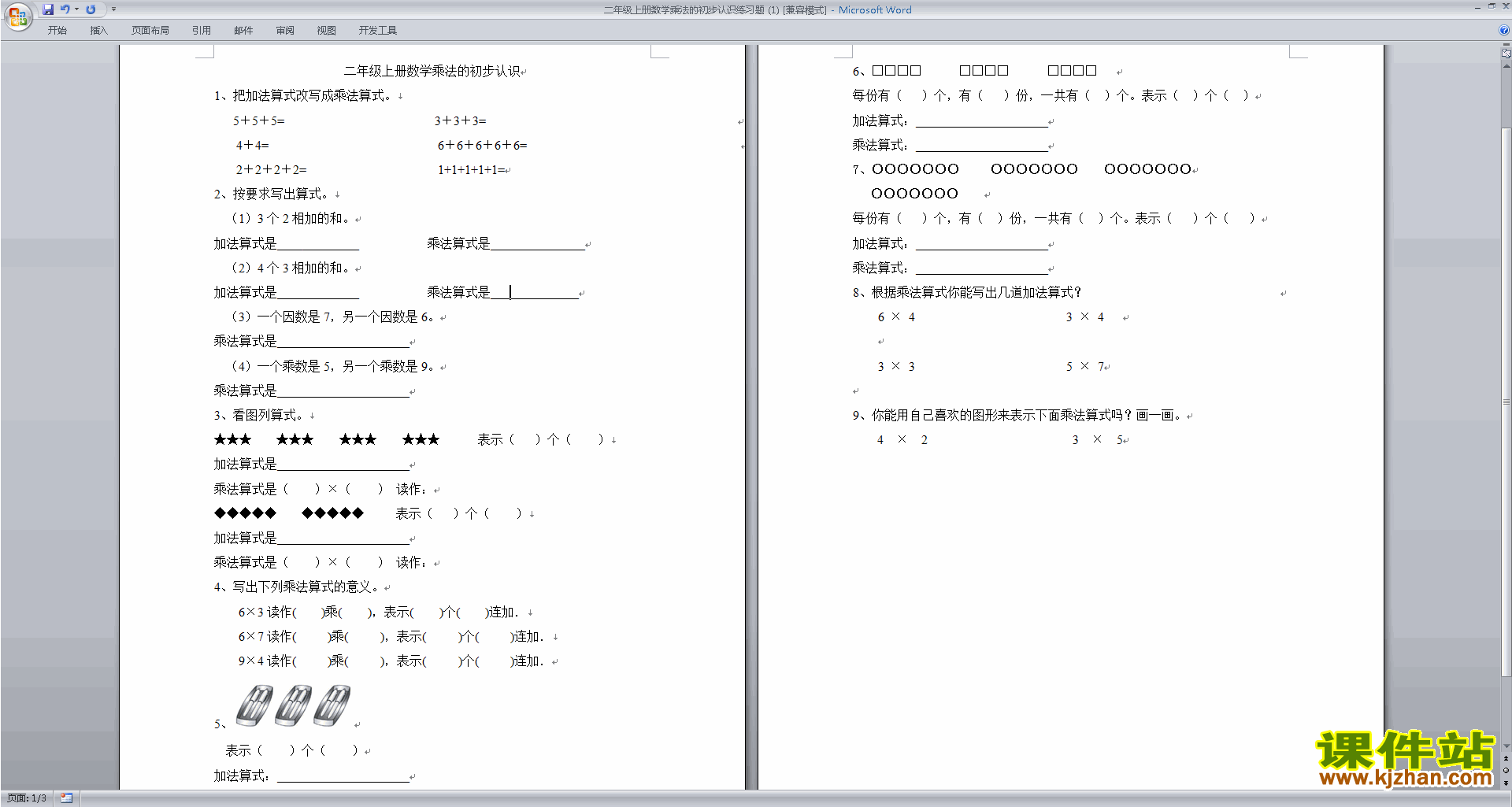Open the 审阅 ribbon tab

tap(285, 31)
